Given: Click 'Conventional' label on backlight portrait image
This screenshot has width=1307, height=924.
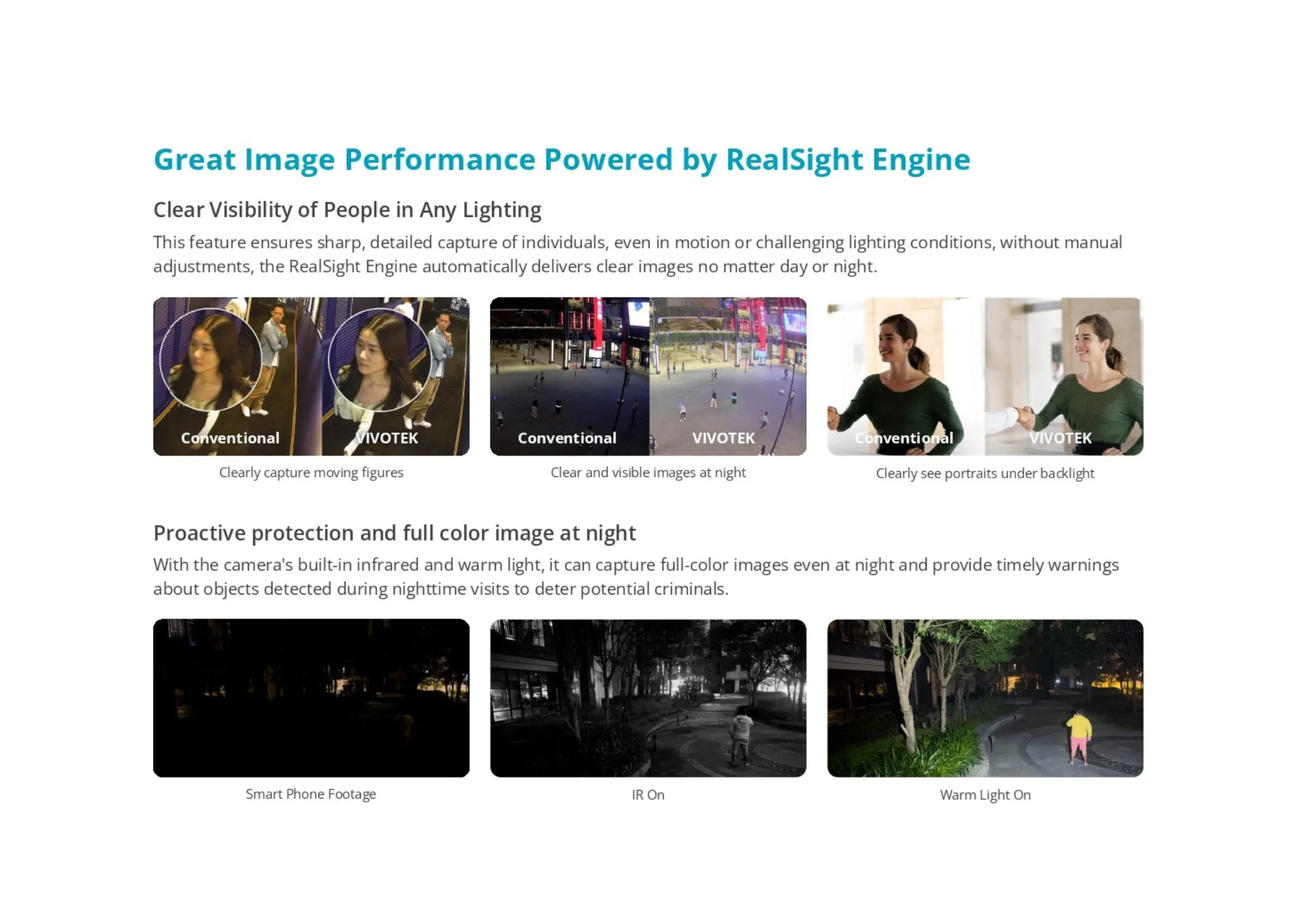Looking at the screenshot, I should coord(904,438).
